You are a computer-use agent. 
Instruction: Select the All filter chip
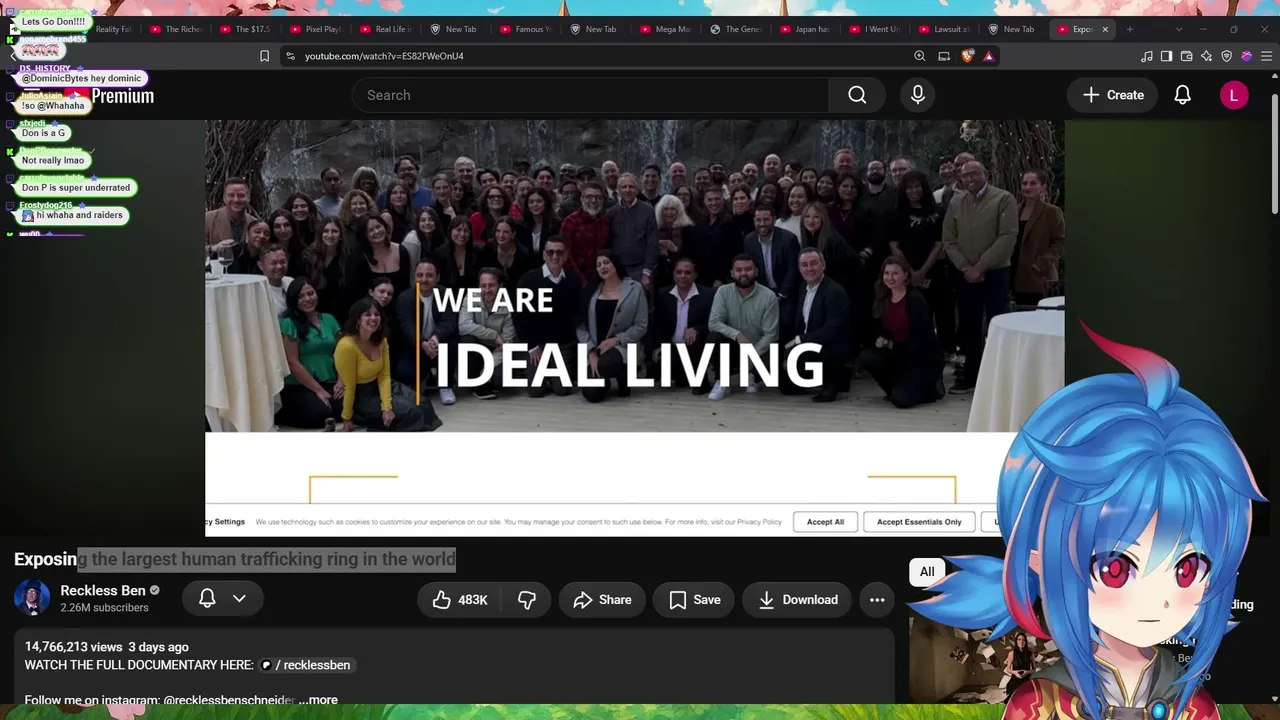point(927,572)
